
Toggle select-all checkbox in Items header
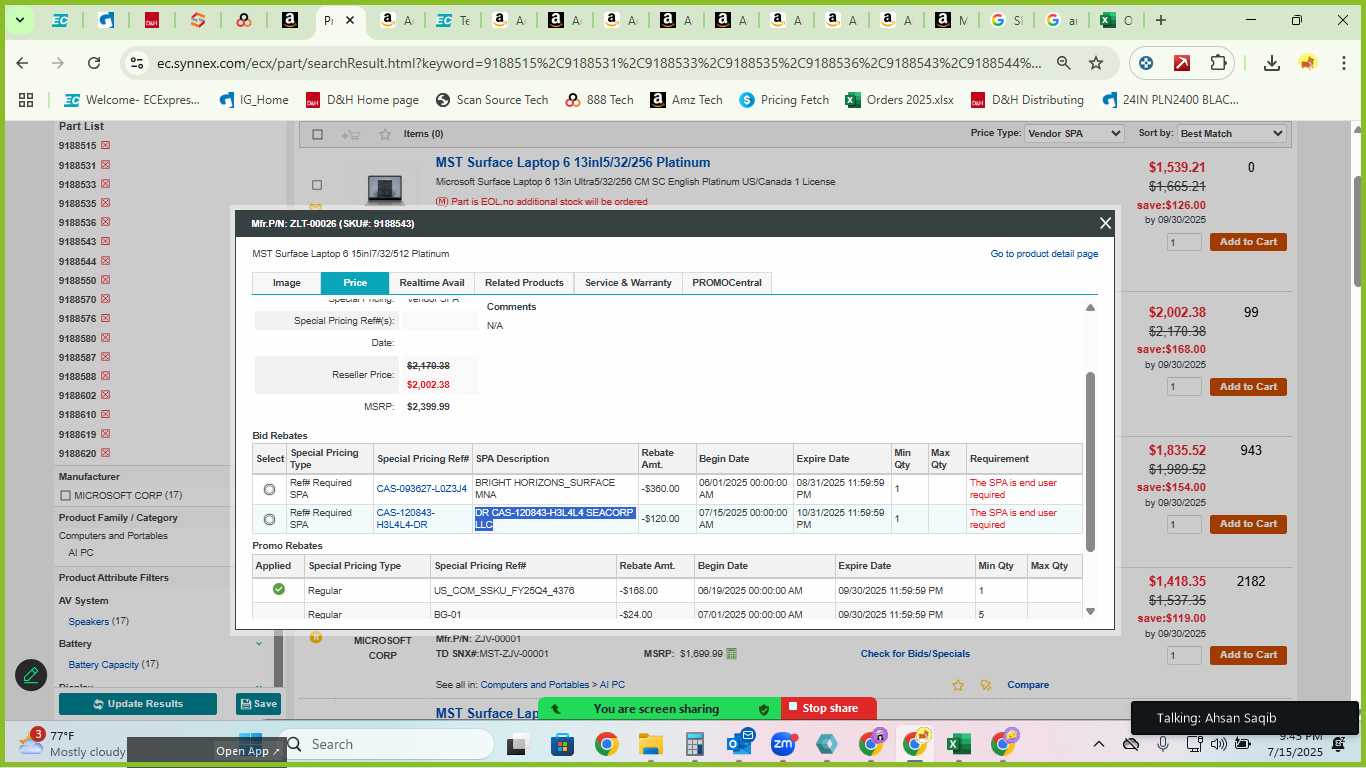pos(318,134)
